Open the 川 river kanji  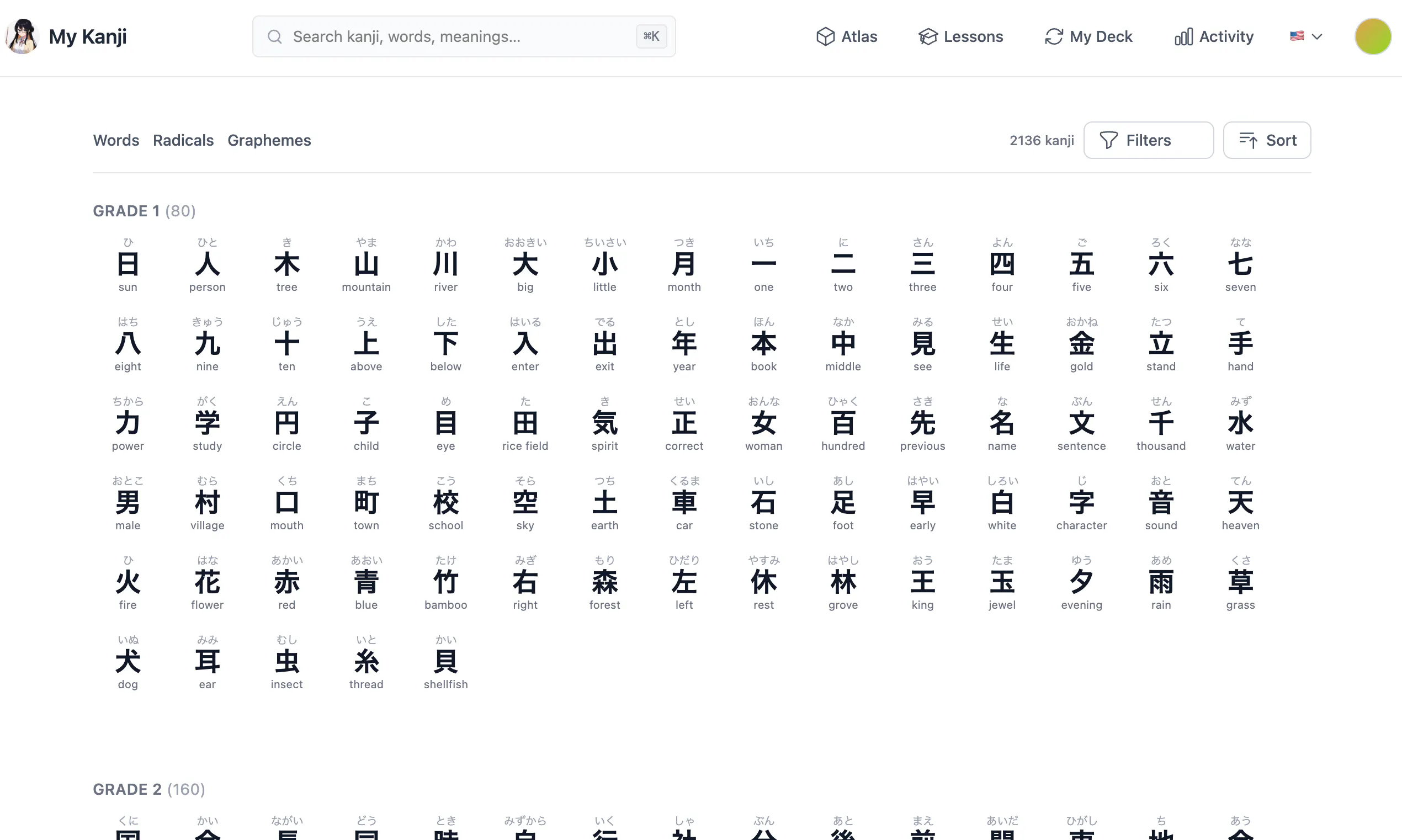(446, 264)
